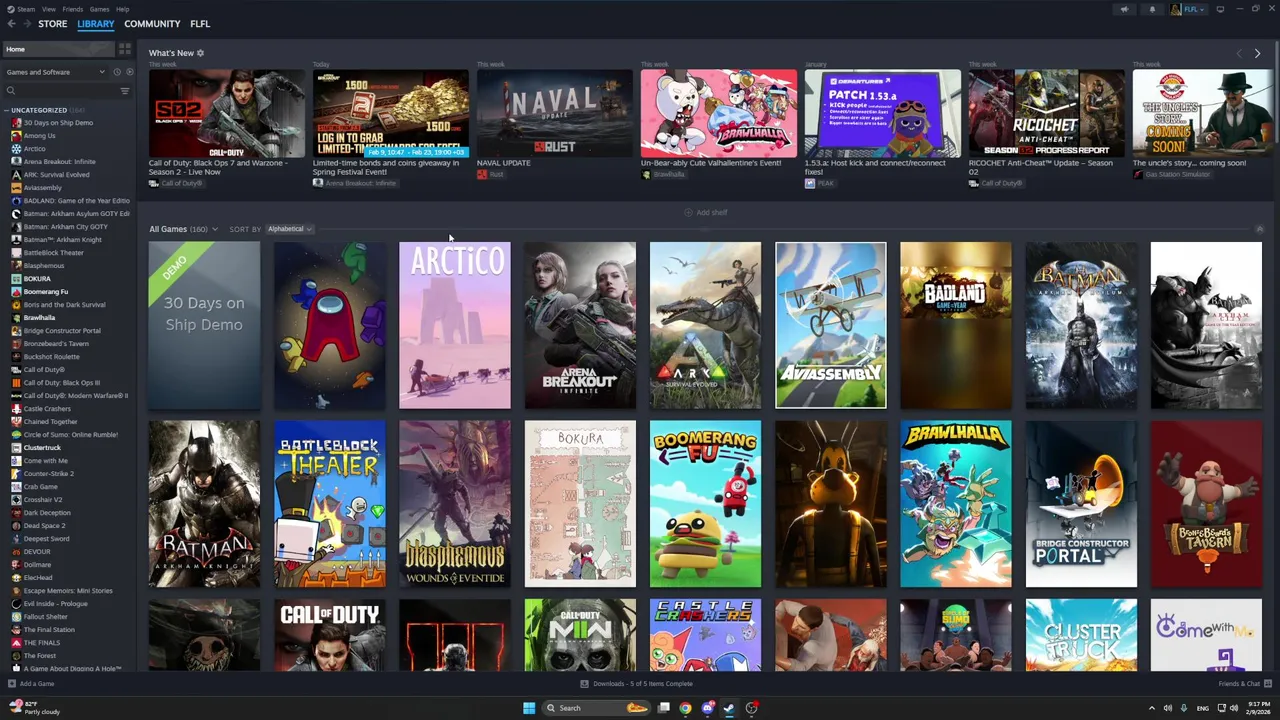This screenshot has width=1280, height=720.
Task: Click the sidebar search magnifier icon
Action: pos(11,91)
